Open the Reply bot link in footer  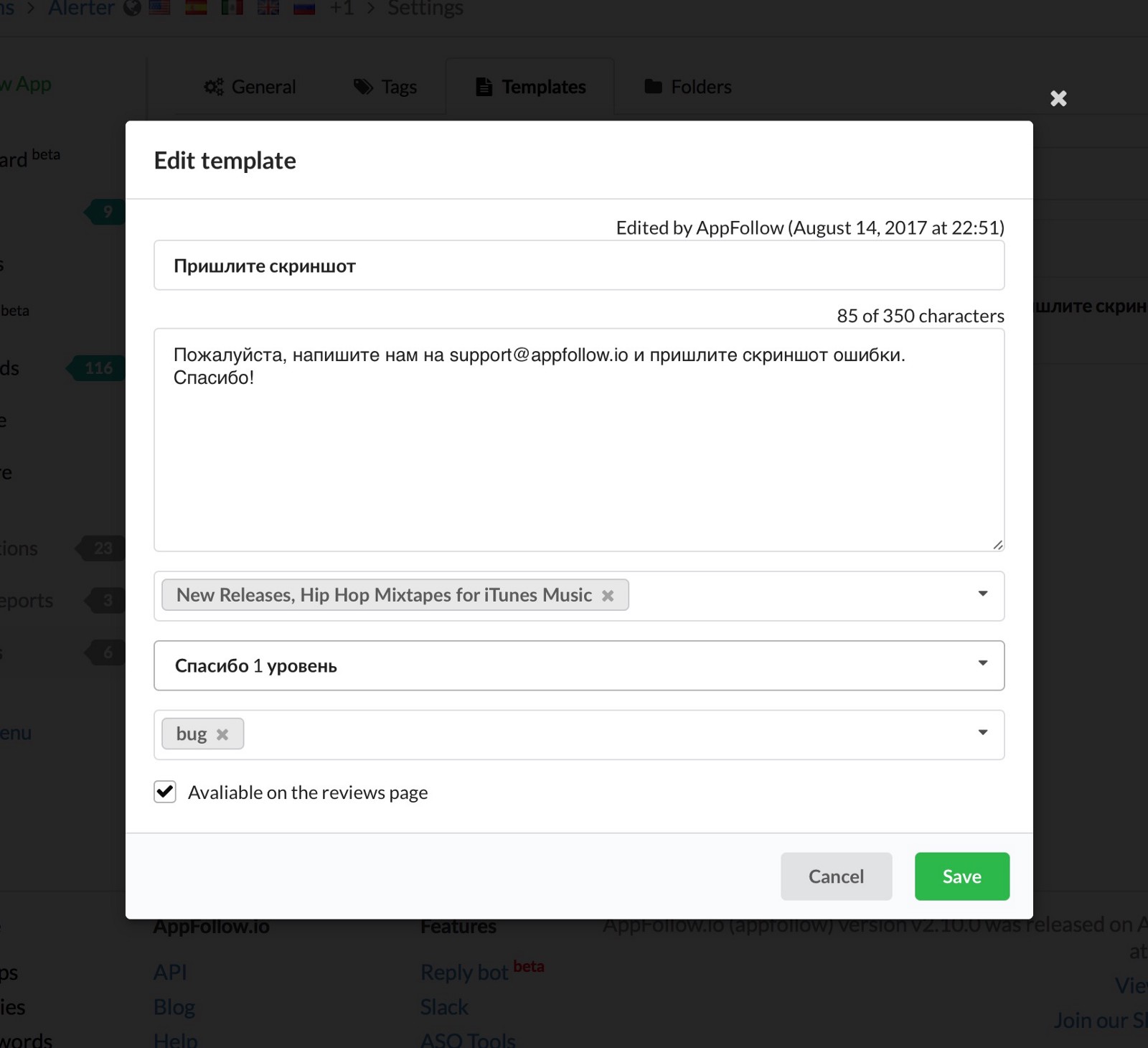(x=464, y=973)
